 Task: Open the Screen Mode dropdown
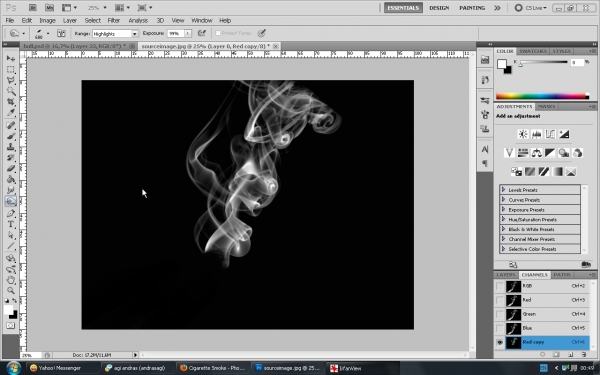145,8
